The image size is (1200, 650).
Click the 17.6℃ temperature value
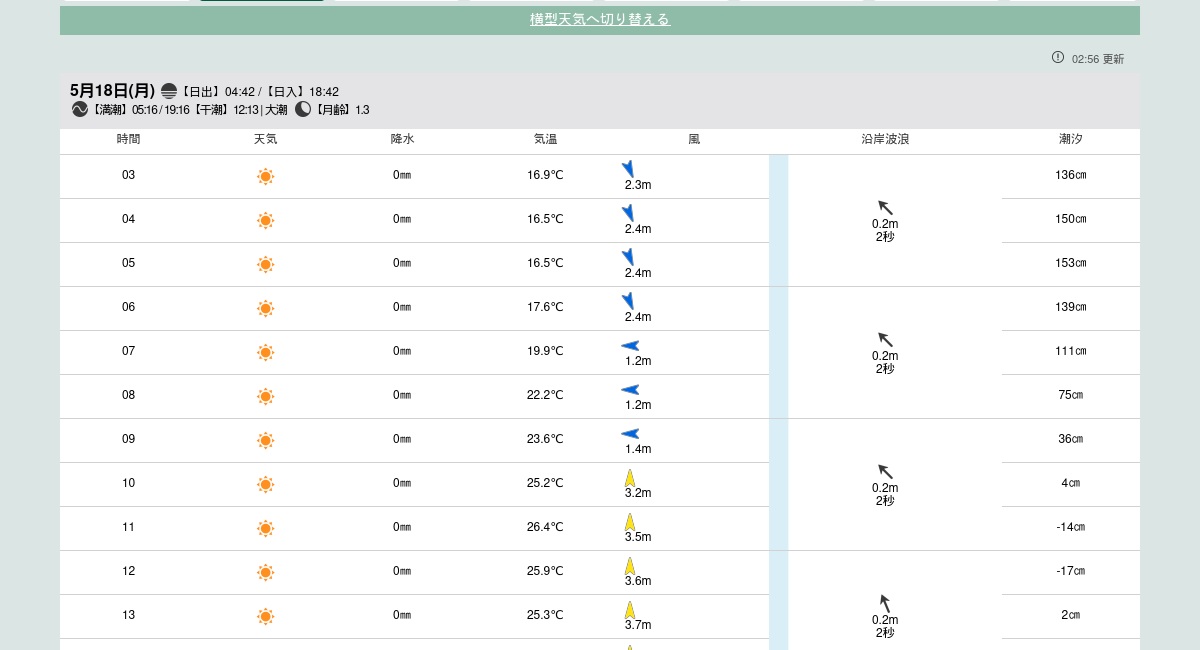545,308
